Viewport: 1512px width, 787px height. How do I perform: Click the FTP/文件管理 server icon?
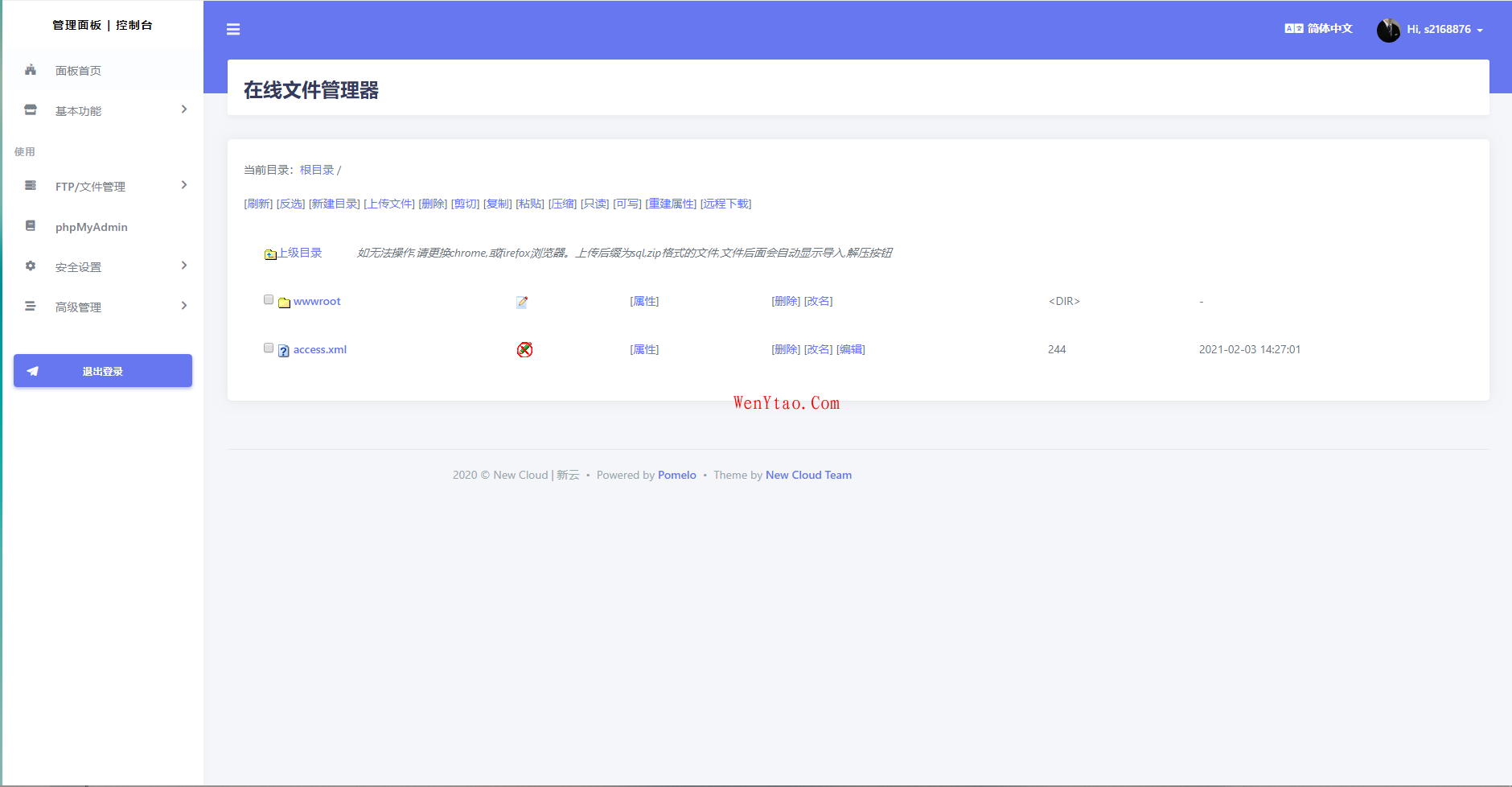click(31, 186)
